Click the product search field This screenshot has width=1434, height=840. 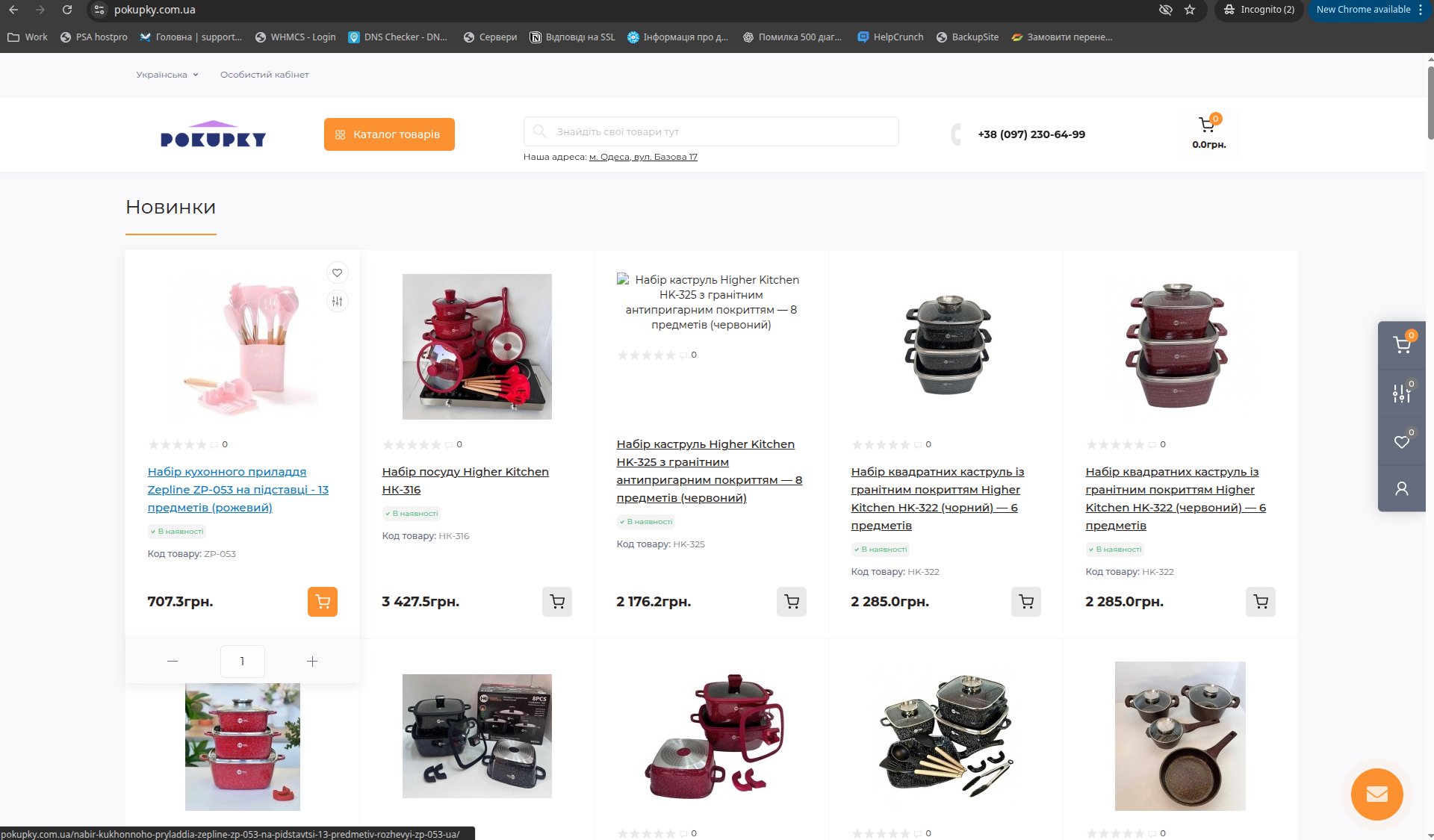(711, 132)
